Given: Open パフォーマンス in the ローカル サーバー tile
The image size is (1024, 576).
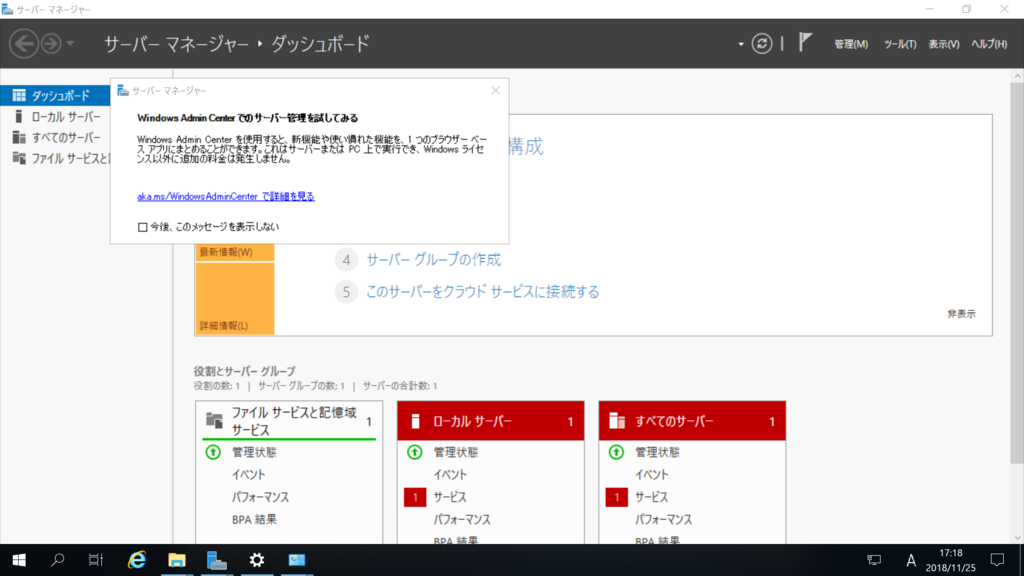Looking at the screenshot, I should 462,519.
